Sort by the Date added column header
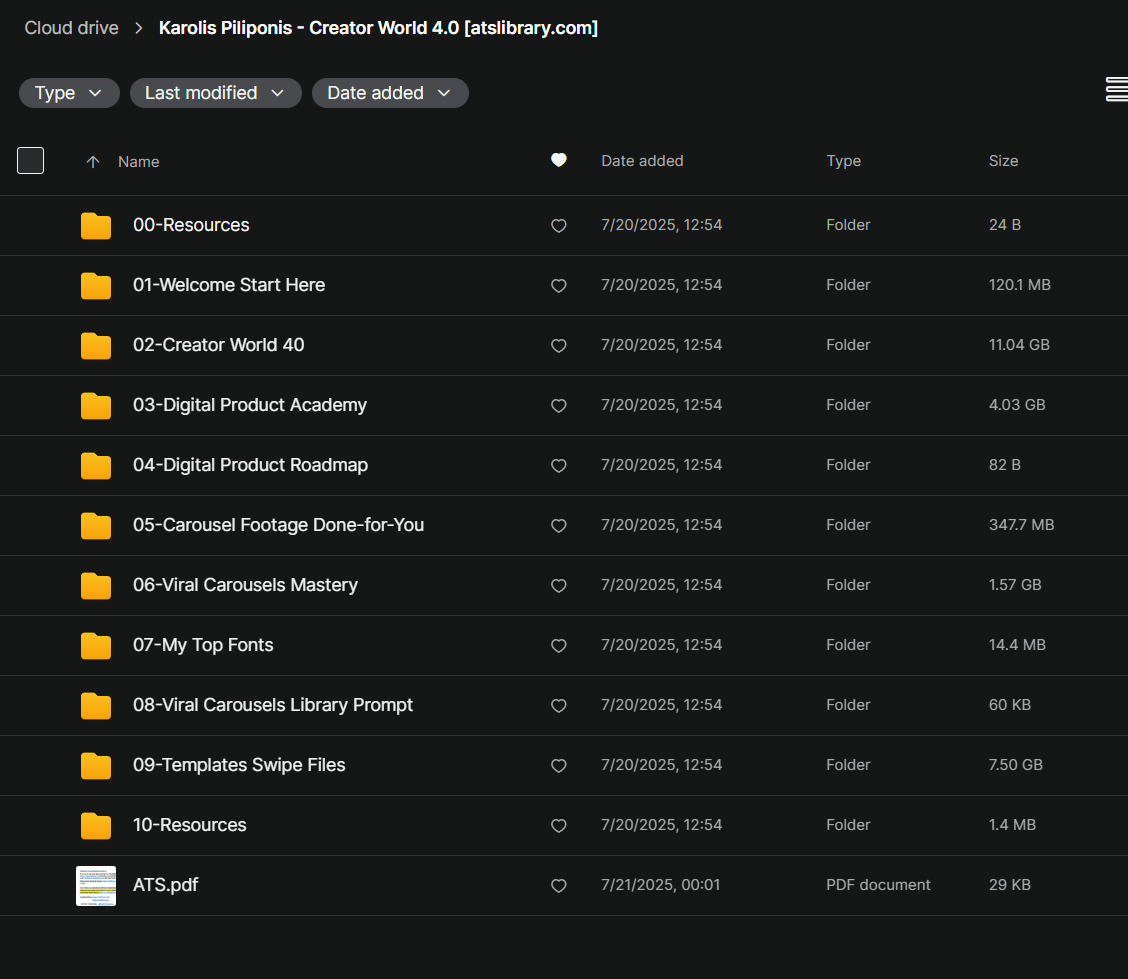The image size is (1128, 979). coord(642,161)
